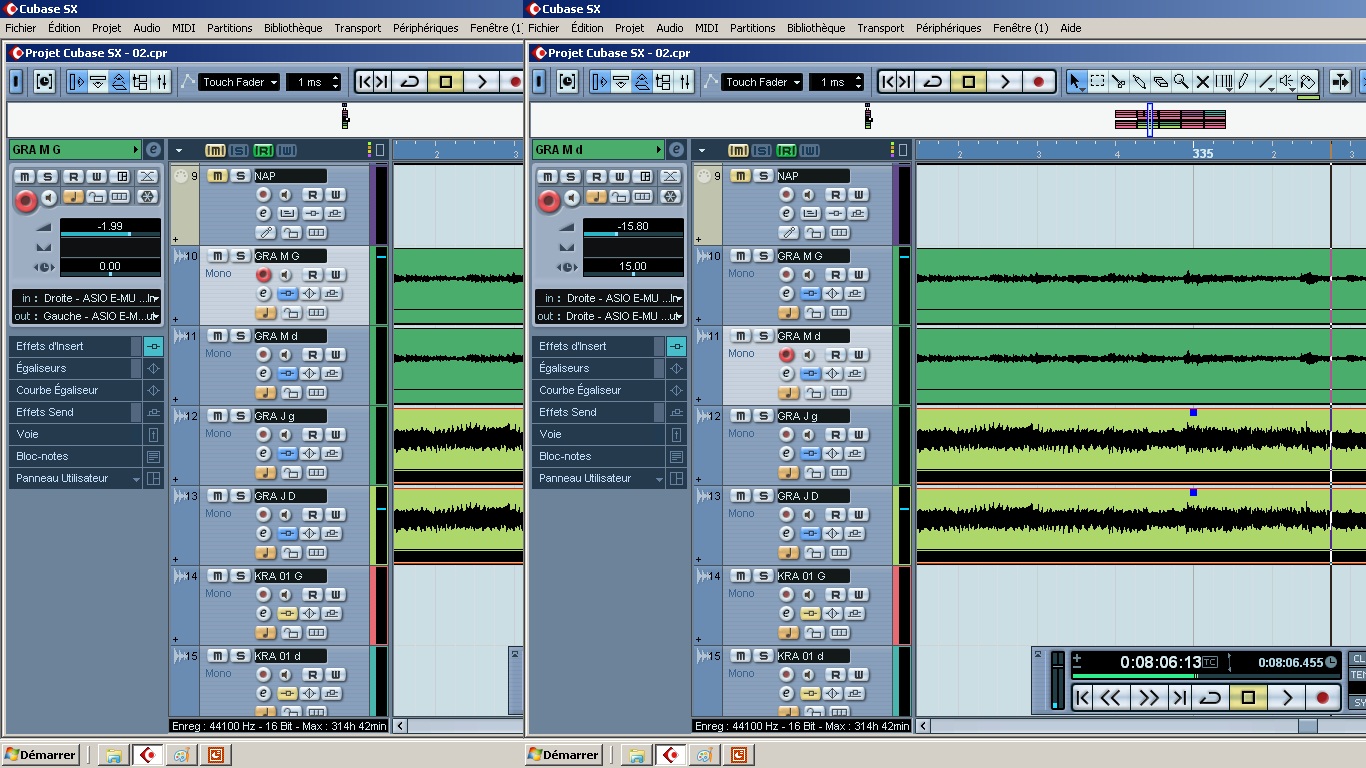Click the 0:08:06:13 timecode display
Image resolution: width=1366 pixels, height=768 pixels.
click(x=1160, y=662)
